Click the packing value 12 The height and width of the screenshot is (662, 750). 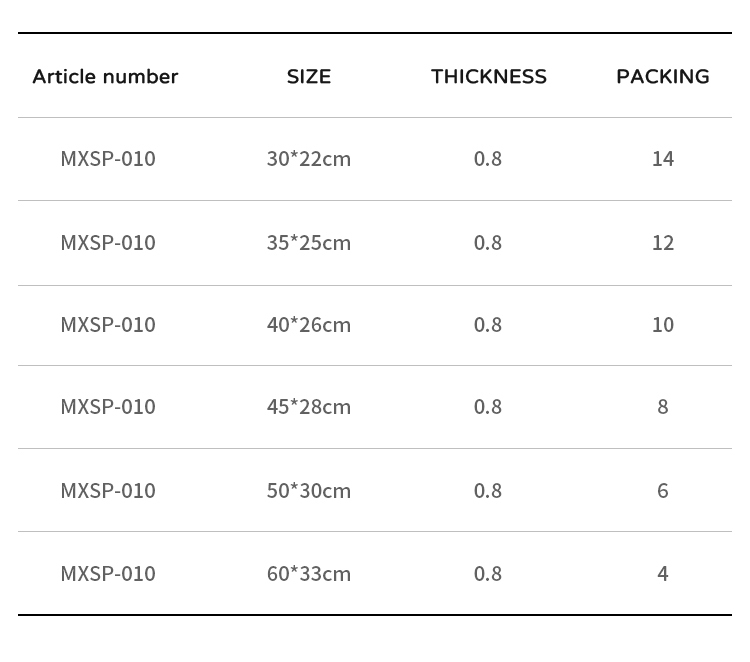pyautogui.click(x=662, y=243)
